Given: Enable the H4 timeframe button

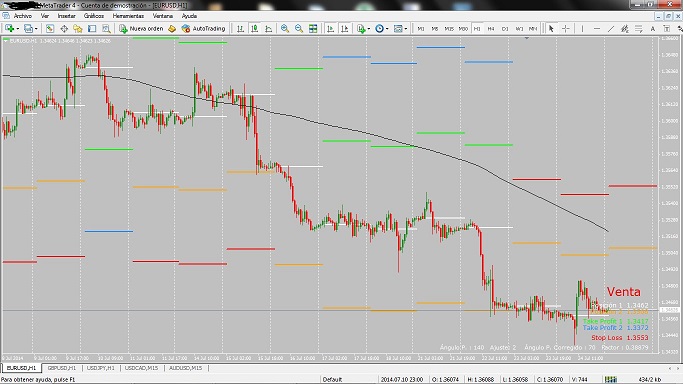Looking at the screenshot, I should pos(491,28).
